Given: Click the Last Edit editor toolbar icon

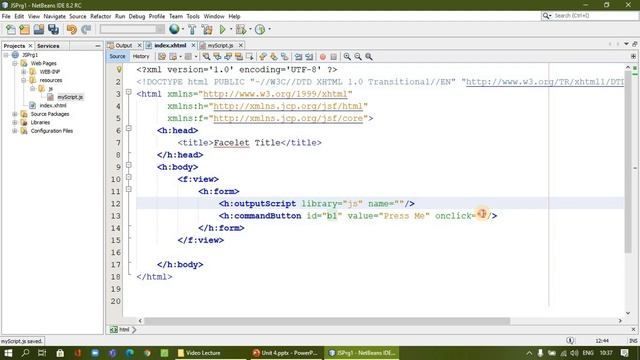Looking at the screenshot, I should [x=162, y=57].
